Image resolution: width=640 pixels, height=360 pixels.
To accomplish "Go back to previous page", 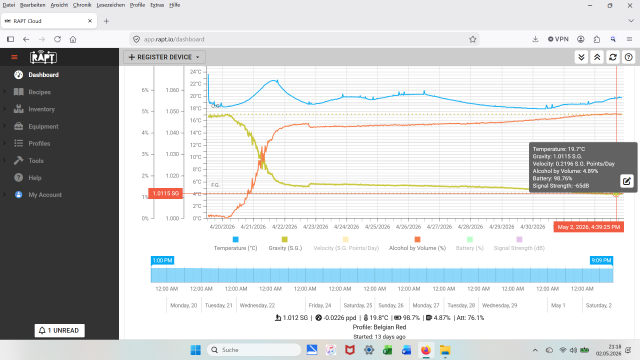I will point(26,39).
